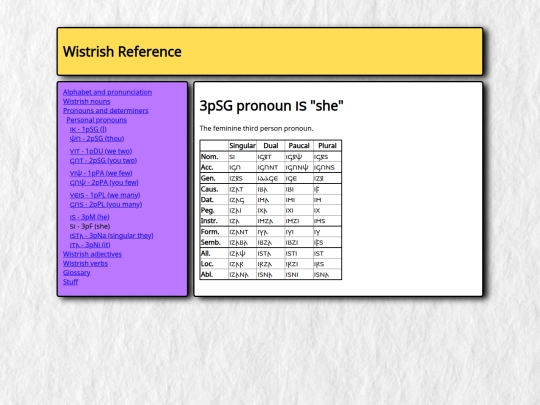Open the 1pPA (we few) page
The width and height of the screenshot is (540, 405).
[x=101, y=173]
